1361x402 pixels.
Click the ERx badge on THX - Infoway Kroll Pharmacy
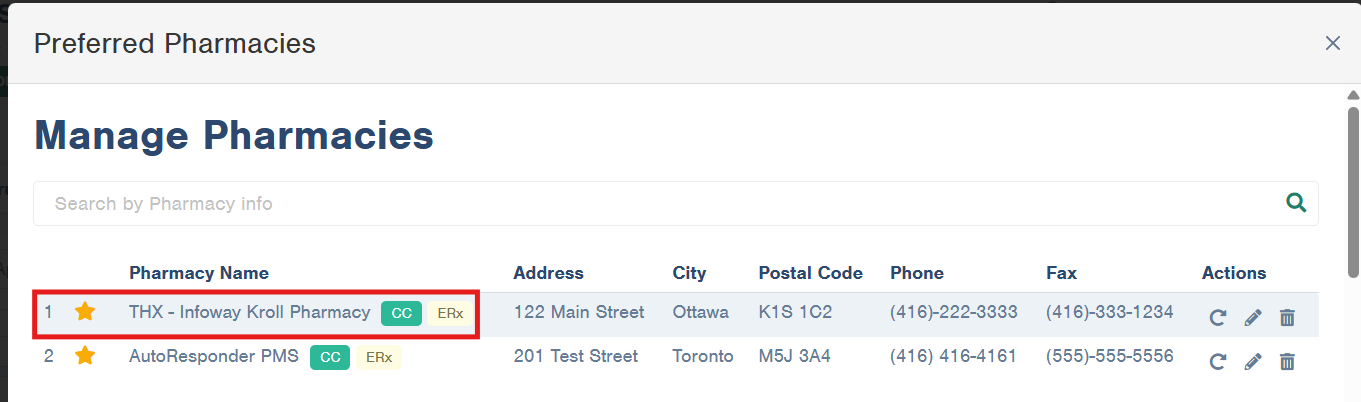(x=450, y=313)
